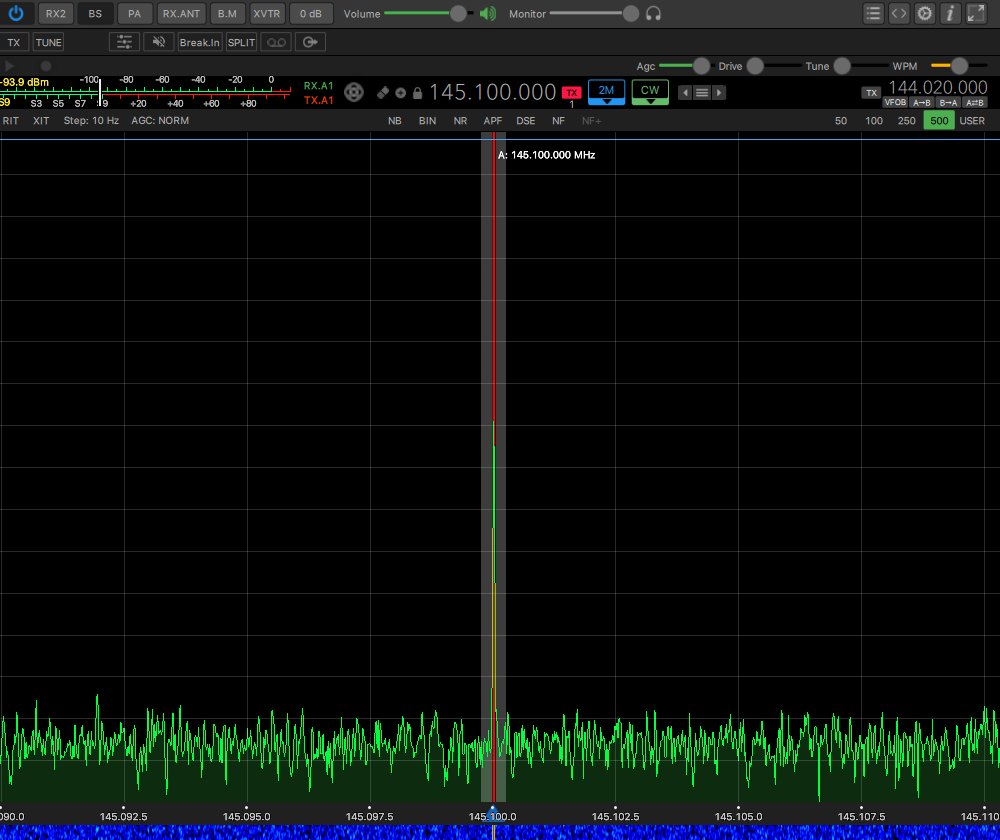Click the 144.020.000 VFO B frequency
Viewport: 1000px width, 840px height.
(x=938, y=87)
